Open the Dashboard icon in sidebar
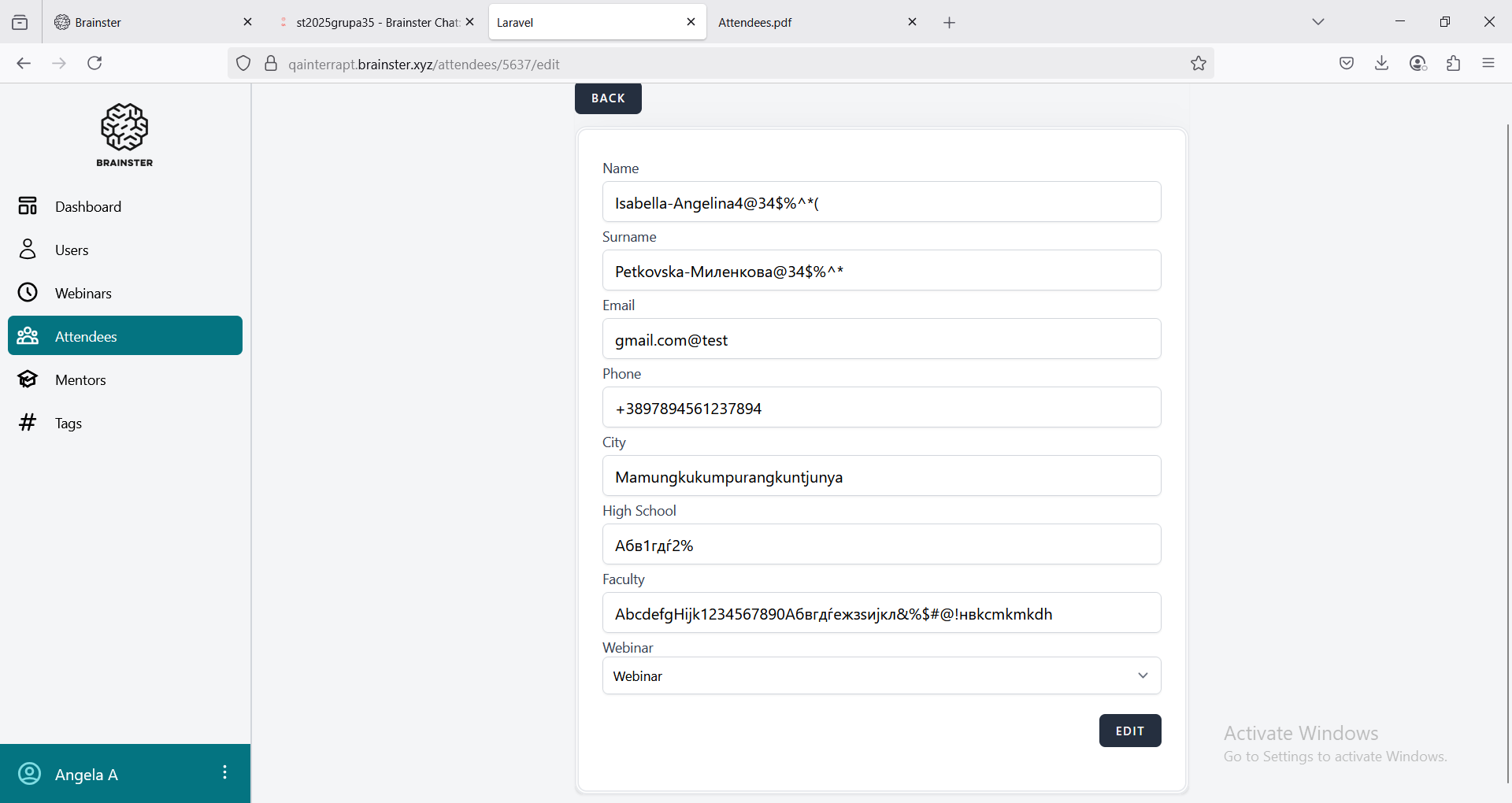This screenshot has height=803, width=1512. [x=28, y=206]
